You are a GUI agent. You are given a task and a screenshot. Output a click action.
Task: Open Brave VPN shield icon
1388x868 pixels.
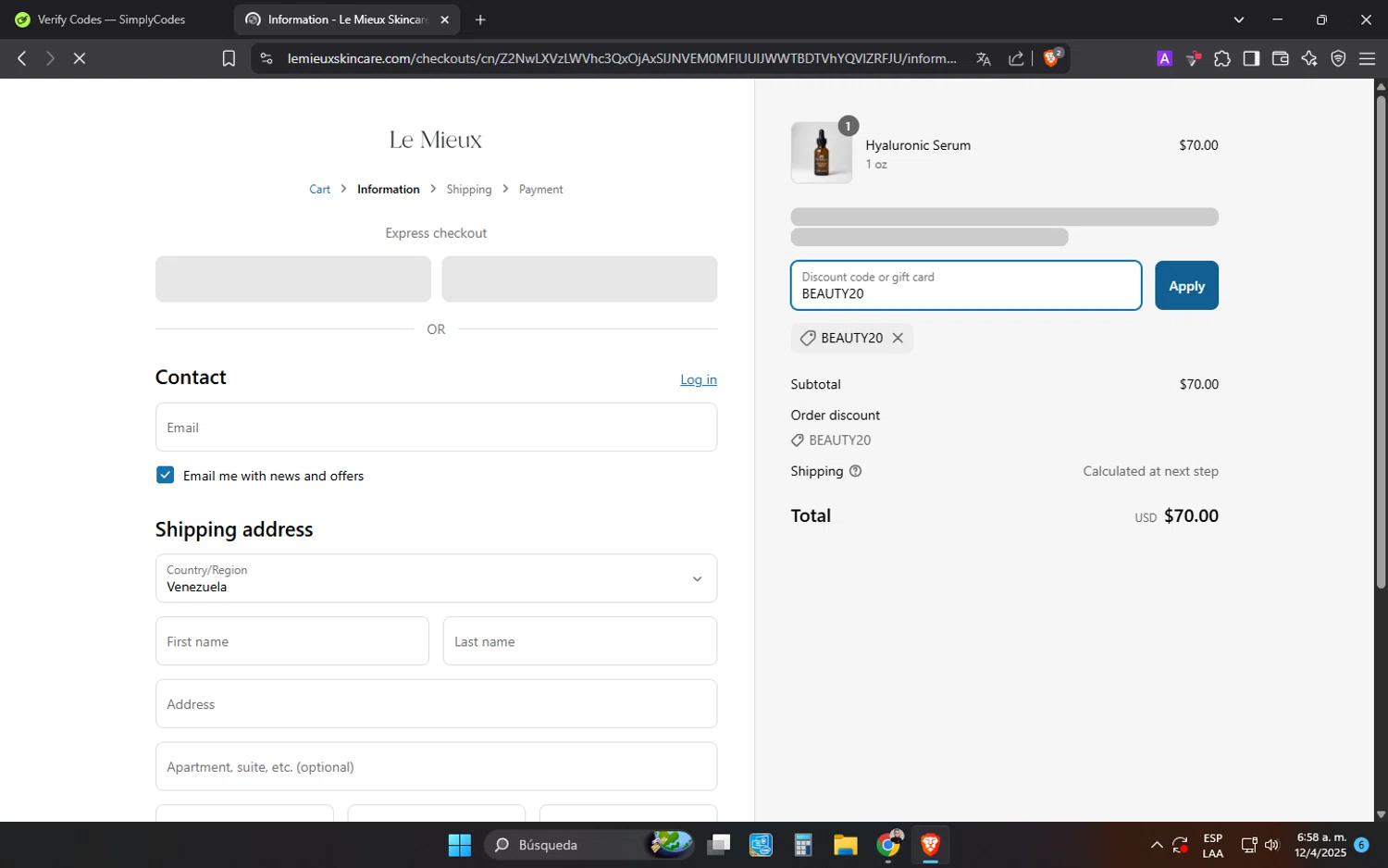click(x=1338, y=58)
